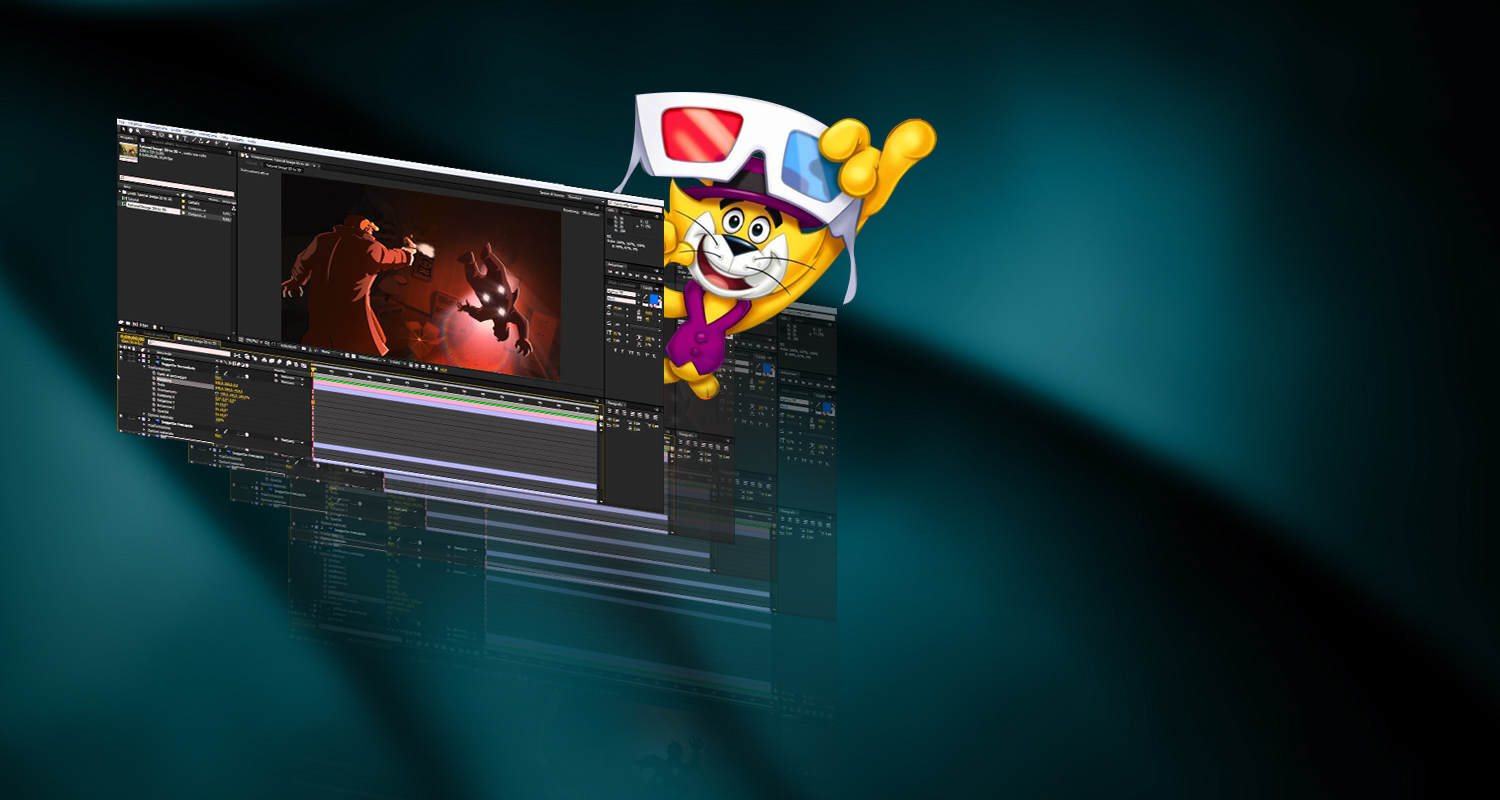
Task: Hide layer 3 with its eye toggle
Action: coord(121,416)
